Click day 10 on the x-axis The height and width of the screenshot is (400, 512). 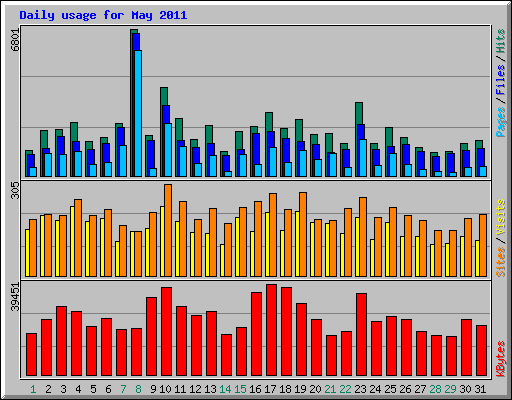(165, 389)
